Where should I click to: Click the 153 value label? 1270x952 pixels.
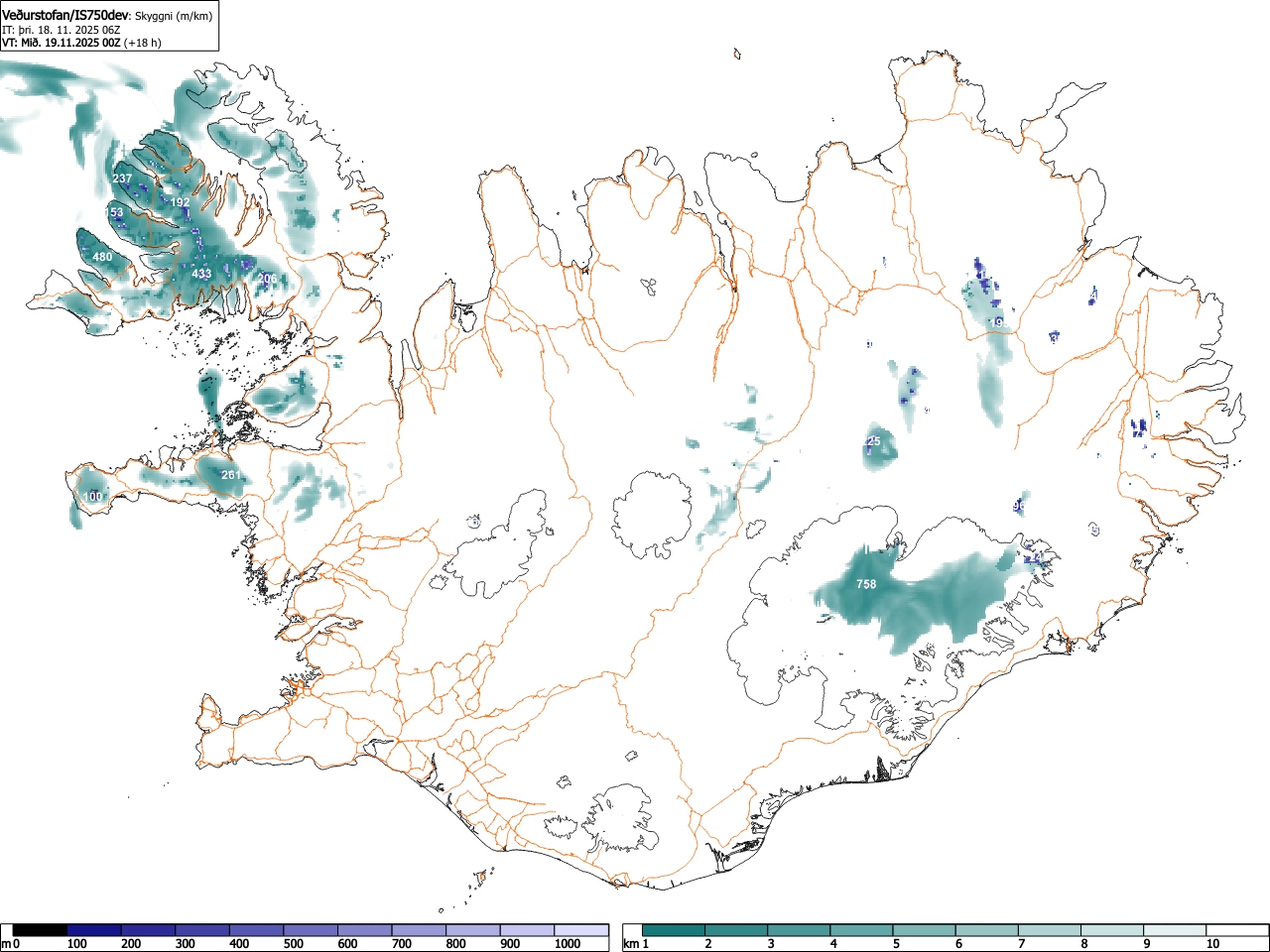pos(115,213)
